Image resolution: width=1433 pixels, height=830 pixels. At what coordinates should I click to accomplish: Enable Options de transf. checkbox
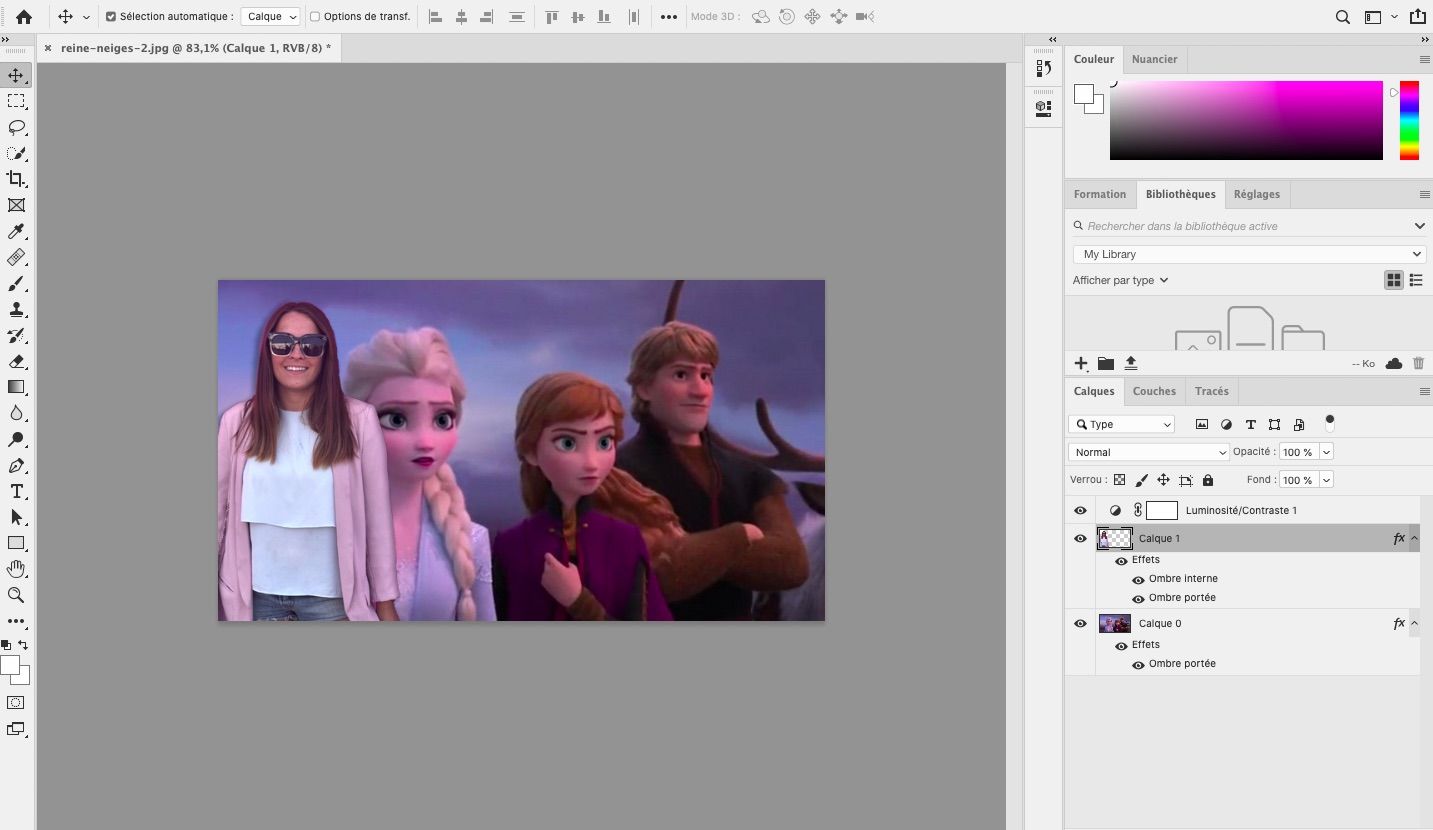(x=315, y=17)
